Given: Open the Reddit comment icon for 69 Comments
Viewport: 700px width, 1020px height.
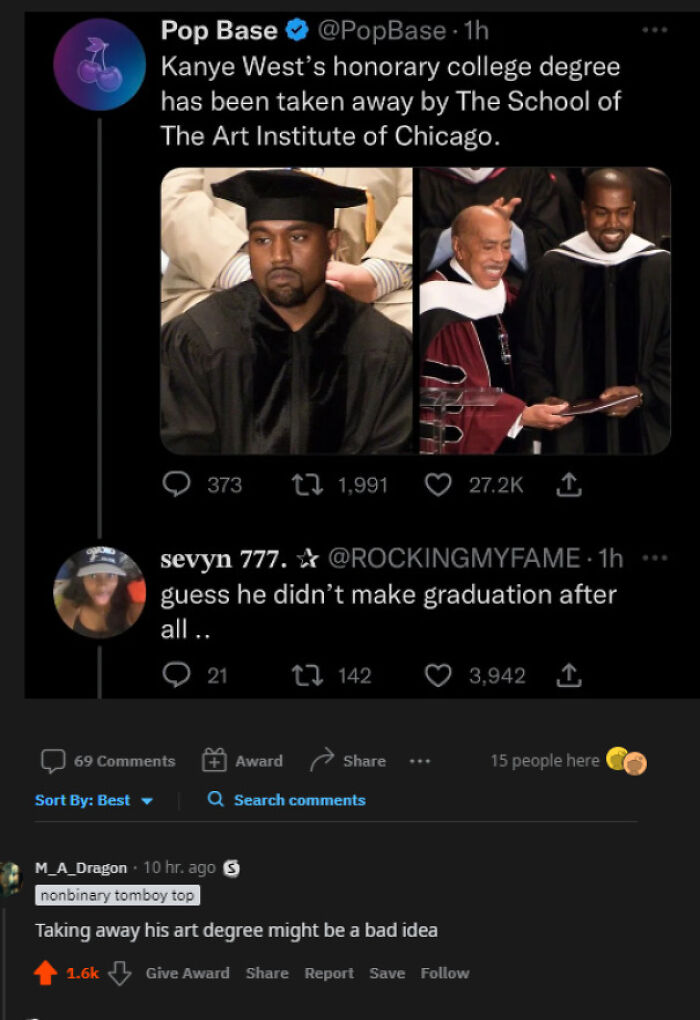Looking at the screenshot, I should click(x=54, y=762).
